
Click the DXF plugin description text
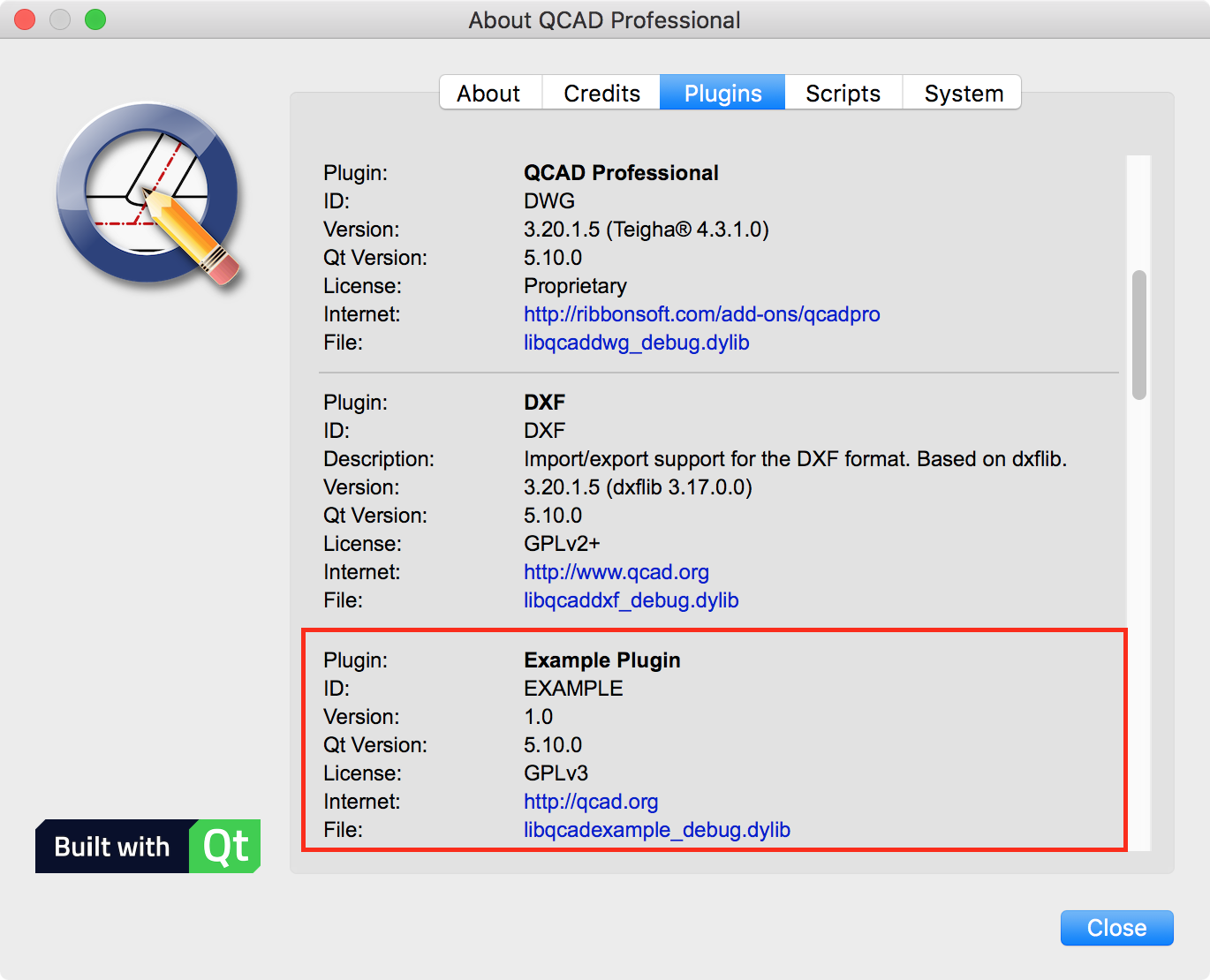click(x=795, y=459)
